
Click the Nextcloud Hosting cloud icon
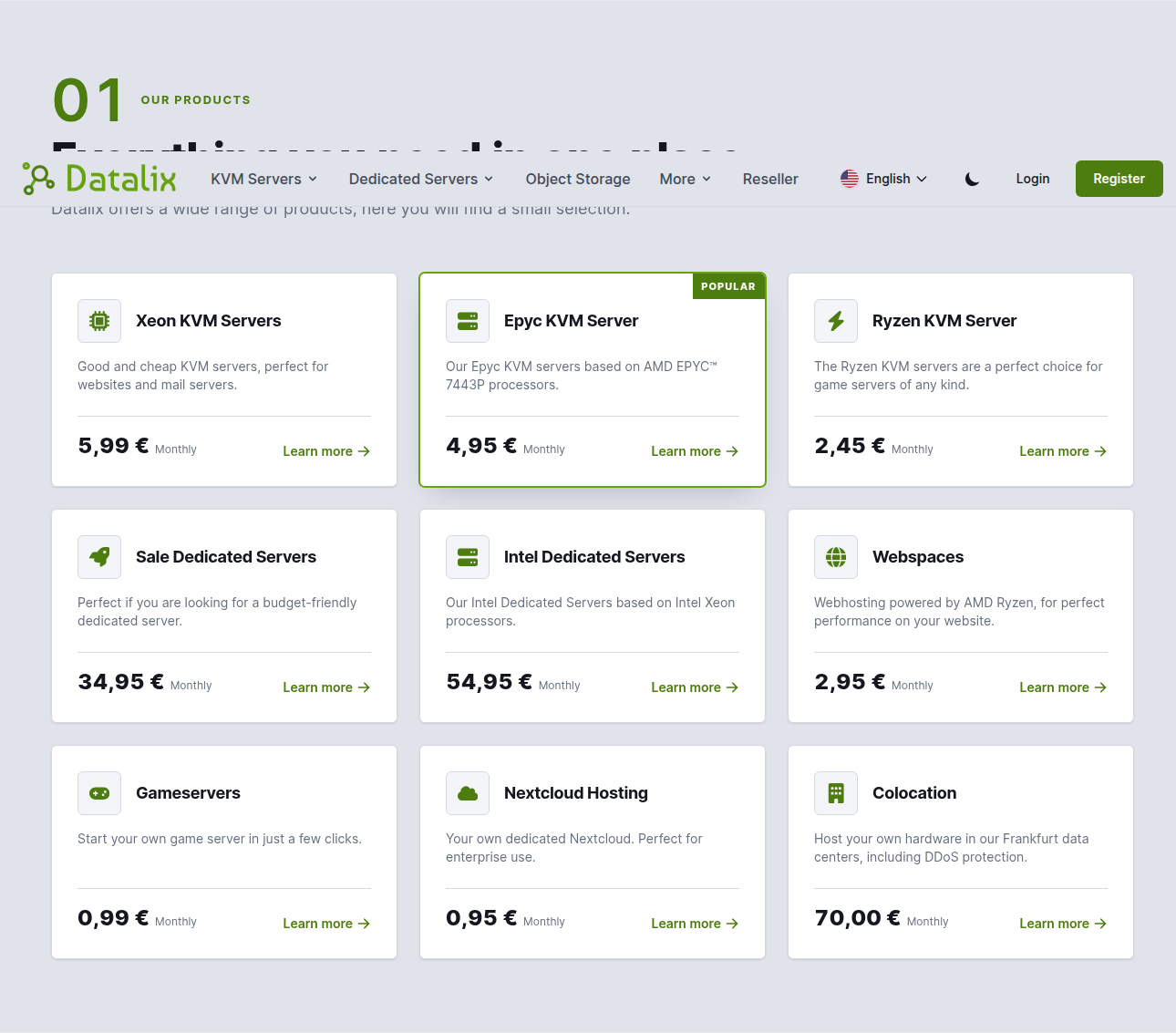(468, 793)
